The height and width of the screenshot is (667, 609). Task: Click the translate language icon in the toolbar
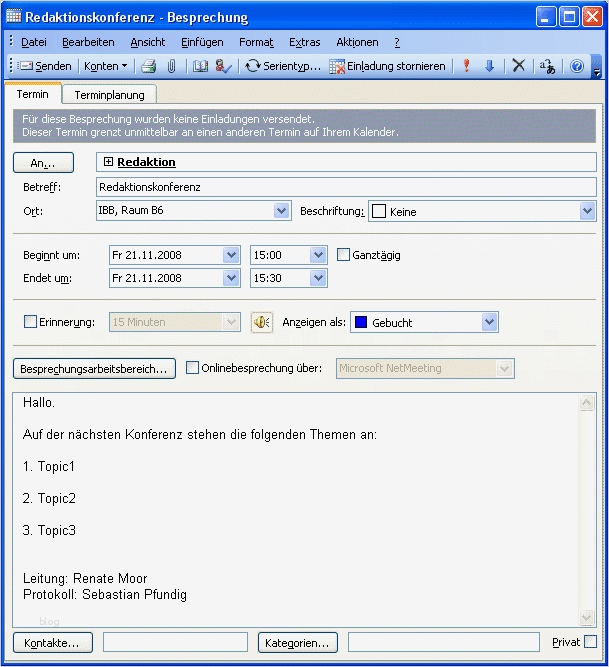point(547,66)
